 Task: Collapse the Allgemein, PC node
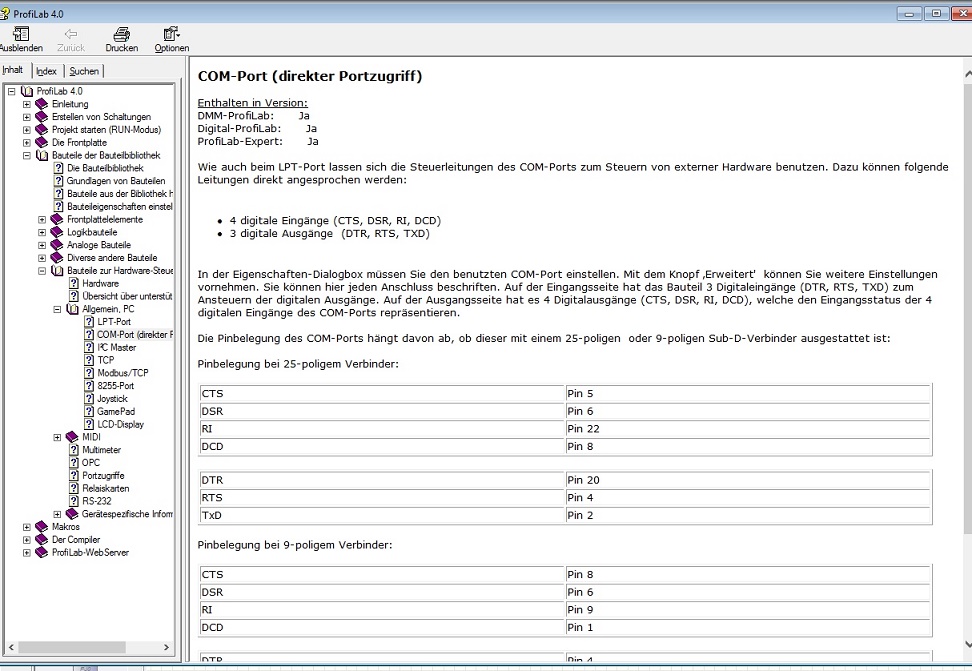click(57, 309)
